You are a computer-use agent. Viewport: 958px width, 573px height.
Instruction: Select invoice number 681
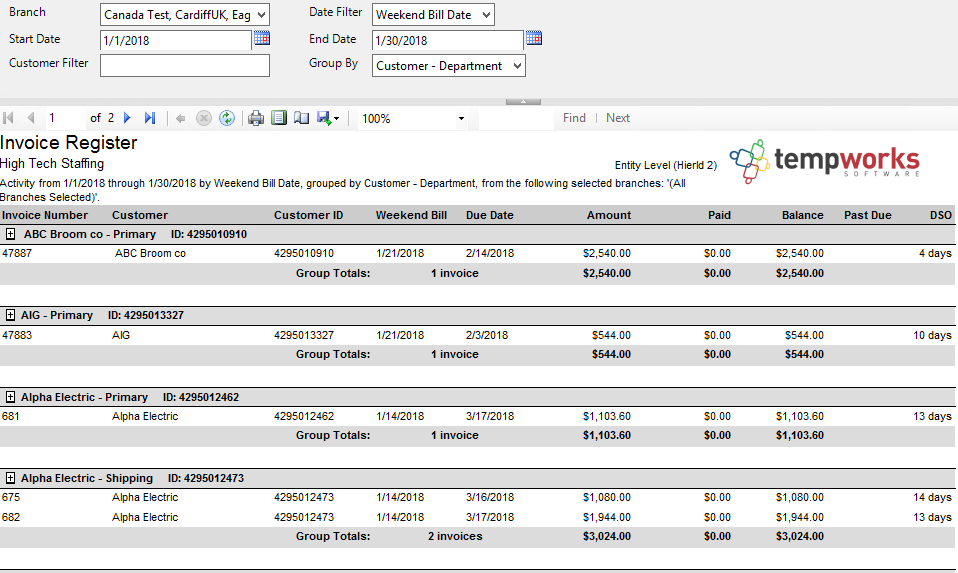point(10,416)
